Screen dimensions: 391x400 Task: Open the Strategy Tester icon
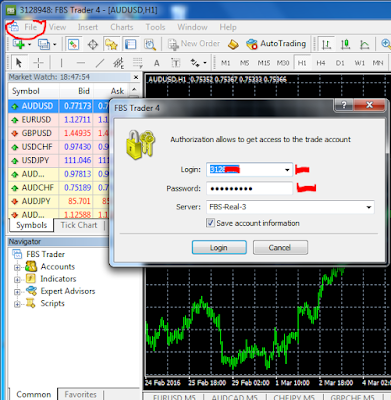(150, 44)
